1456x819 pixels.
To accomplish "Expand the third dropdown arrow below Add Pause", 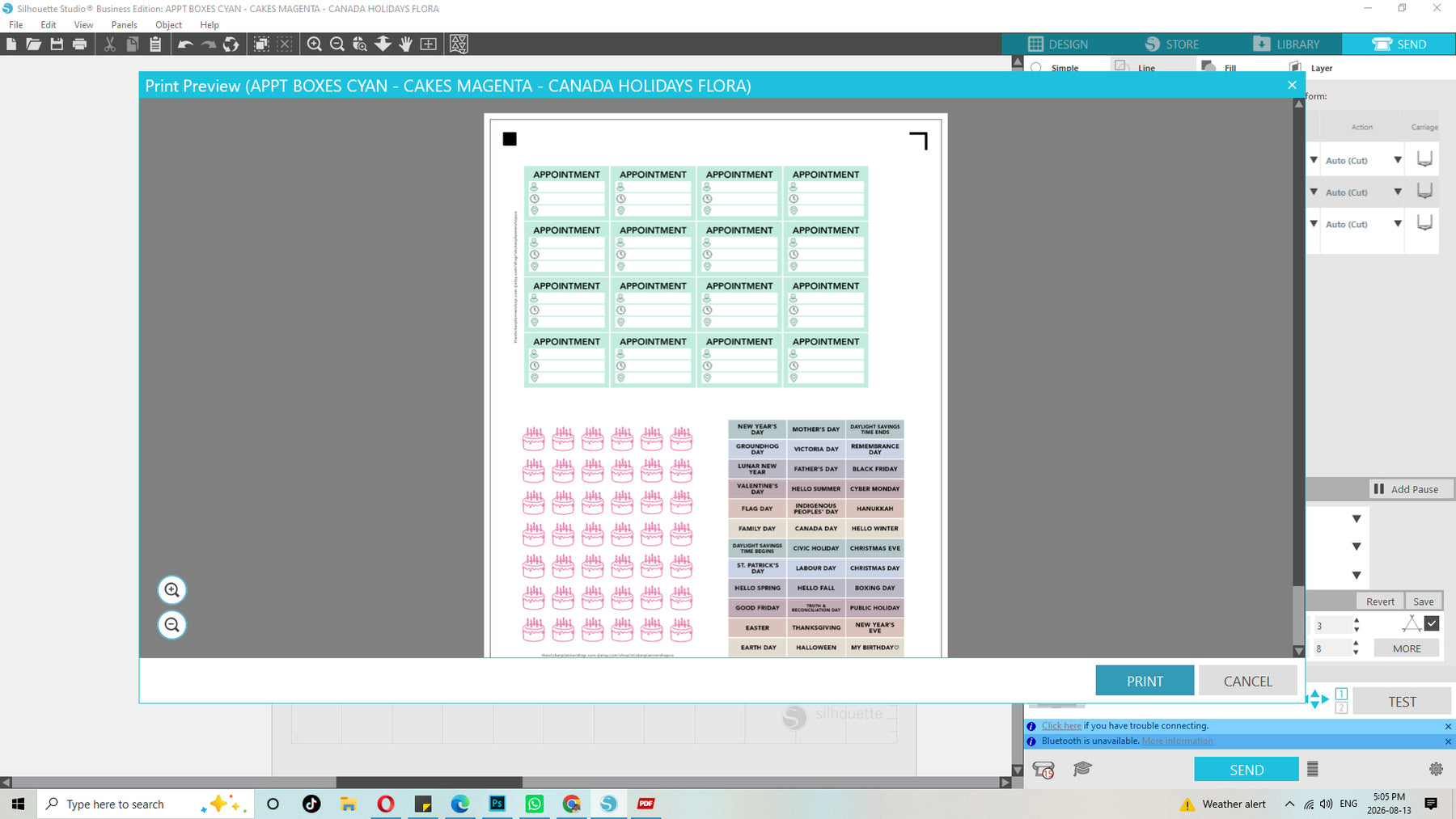I will (x=1357, y=576).
